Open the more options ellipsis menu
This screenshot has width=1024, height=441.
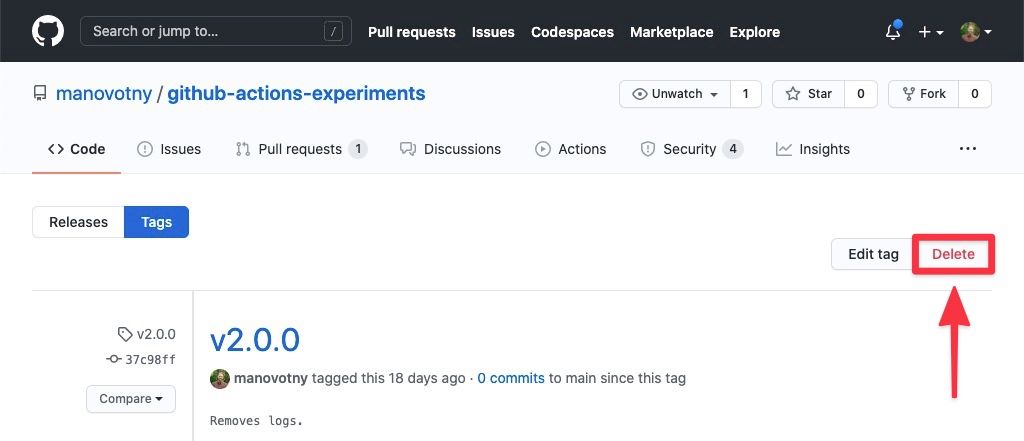pyautogui.click(x=967, y=149)
